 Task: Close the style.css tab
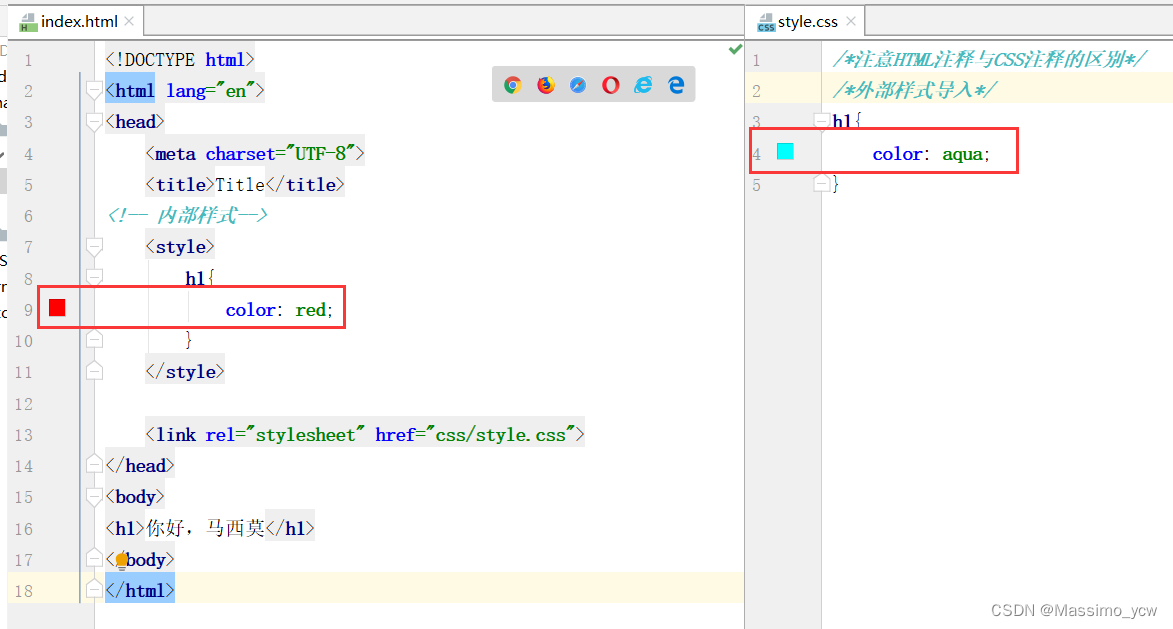click(x=851, y=21)
